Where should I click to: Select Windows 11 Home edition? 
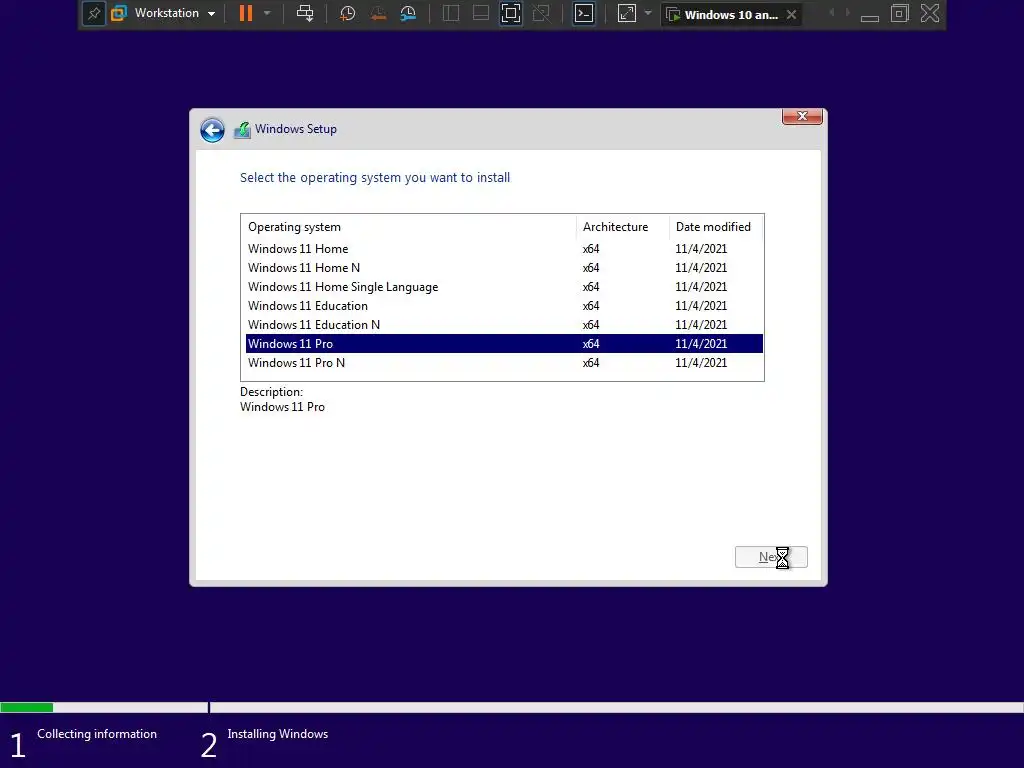coord(504,249)
